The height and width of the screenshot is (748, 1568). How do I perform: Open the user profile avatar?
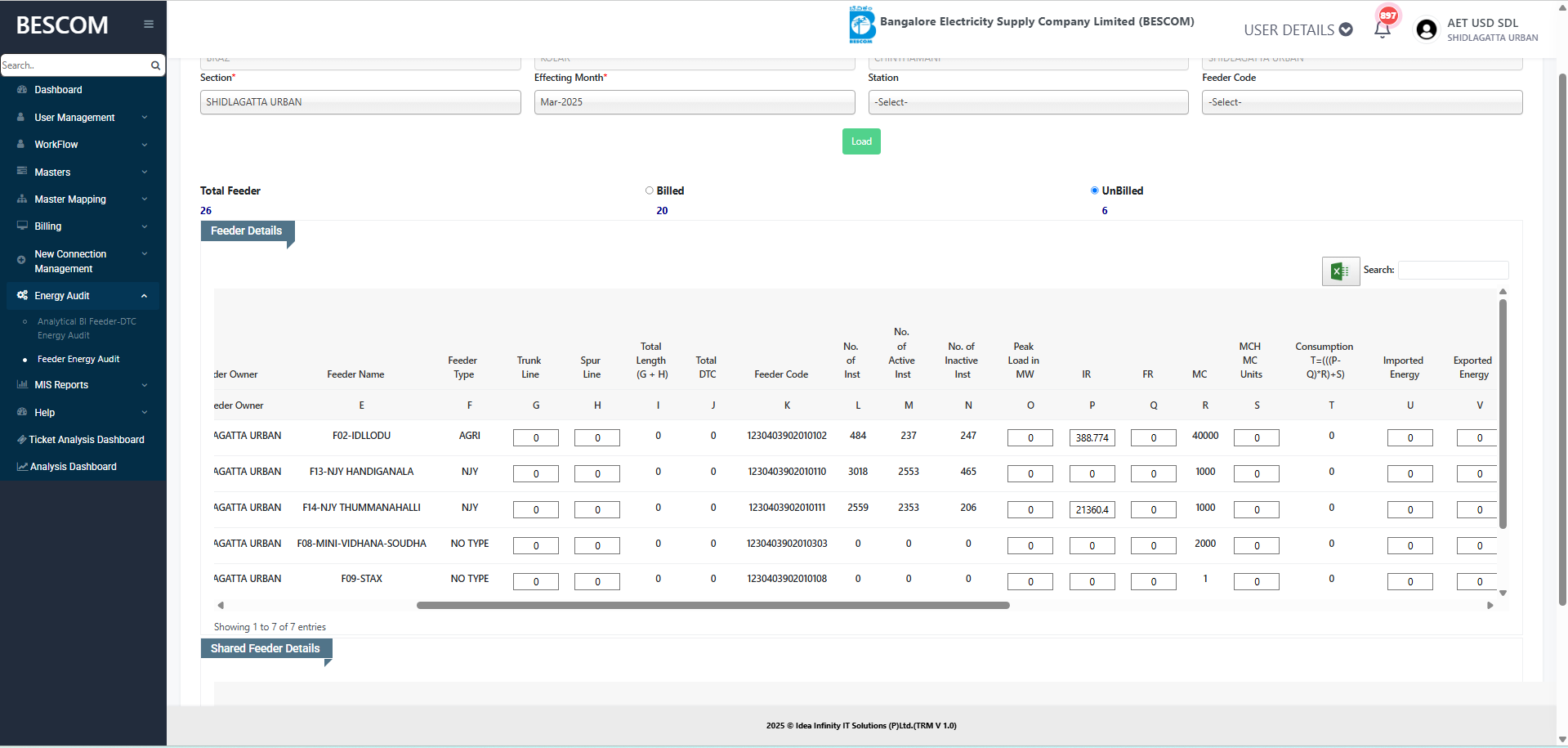[x=1427, y=29]
